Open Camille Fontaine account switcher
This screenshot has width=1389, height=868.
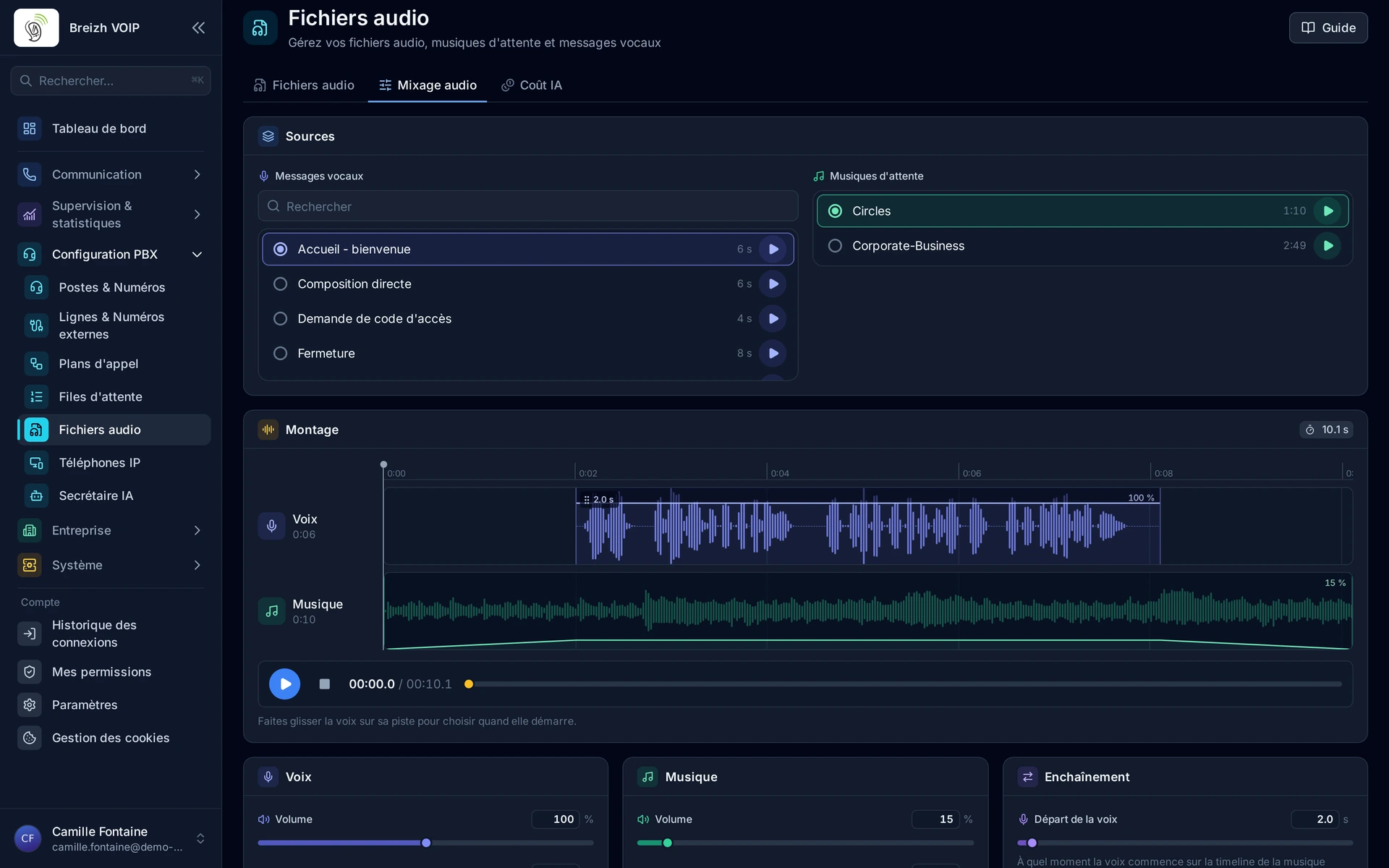(111, 838)
